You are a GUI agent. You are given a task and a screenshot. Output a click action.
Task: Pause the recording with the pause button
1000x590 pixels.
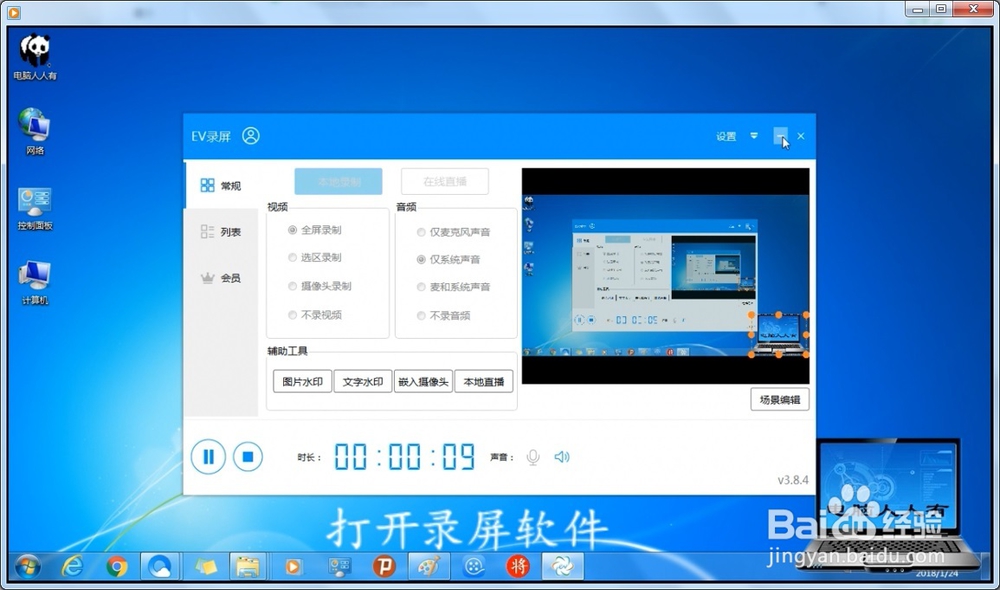208,457
